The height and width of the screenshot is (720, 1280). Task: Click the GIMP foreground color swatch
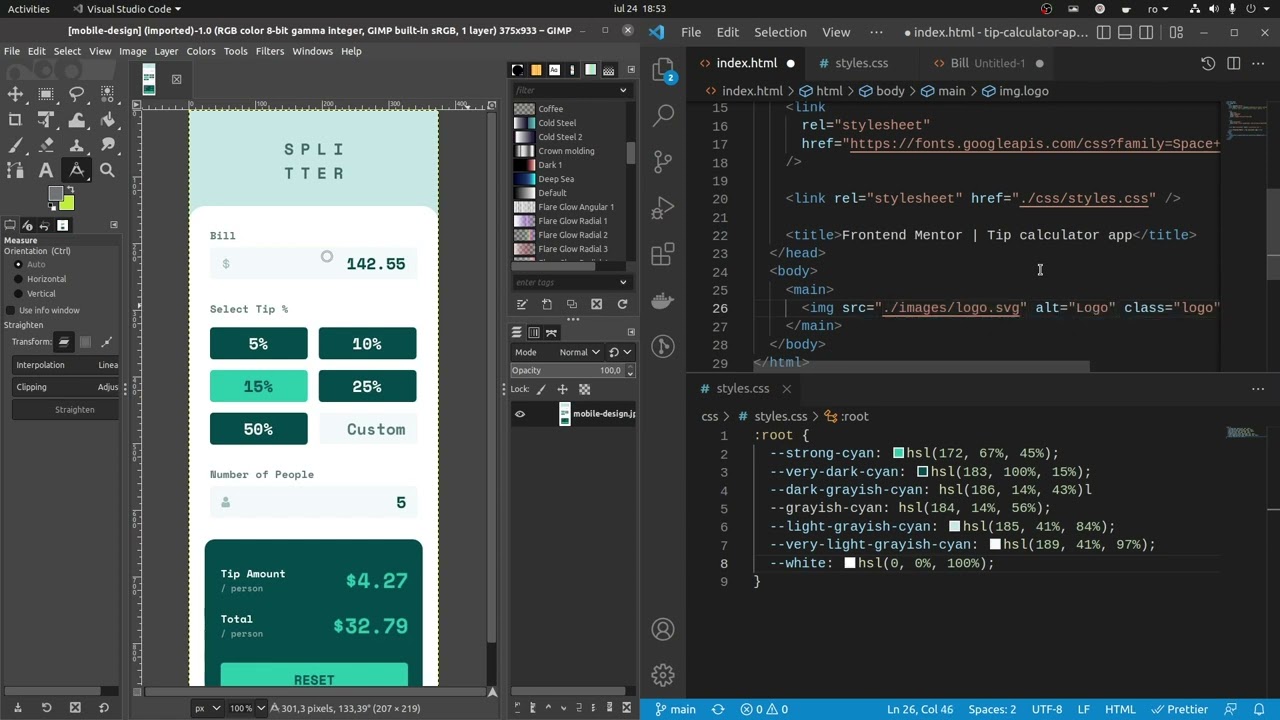coord(56,195)
